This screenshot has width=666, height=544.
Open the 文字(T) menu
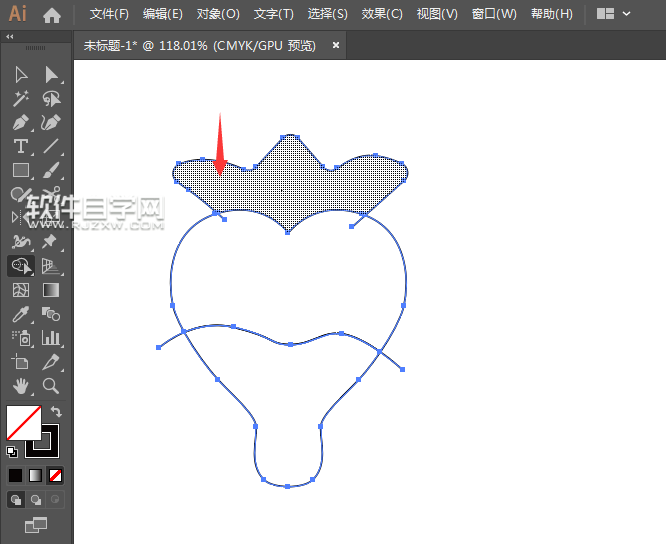(x=274, y=14)
